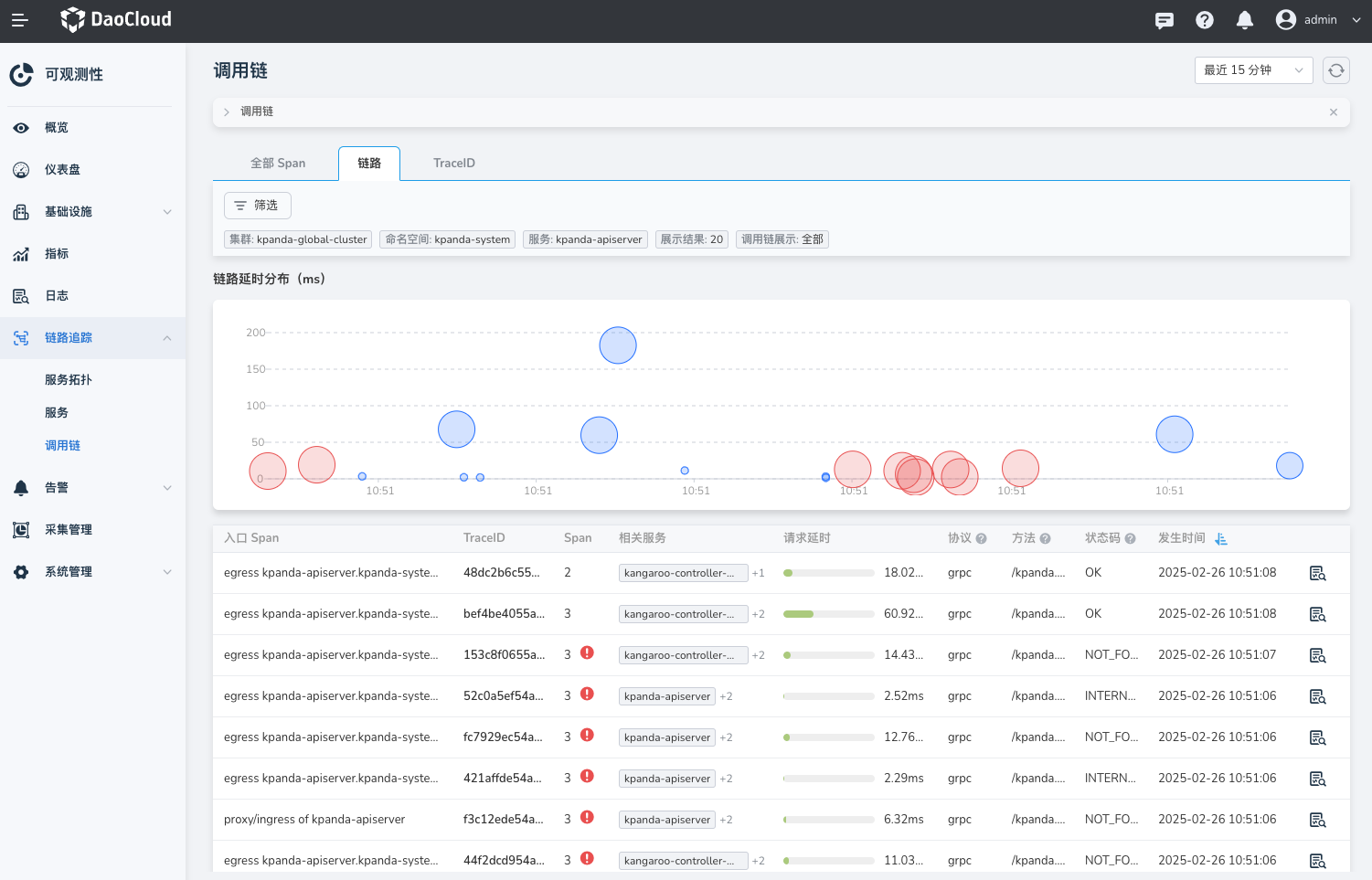Image resolution: width=1372 pixels, height=880 pixels.
Task: Switch to the TraceID tab
Action: [454, 163]
